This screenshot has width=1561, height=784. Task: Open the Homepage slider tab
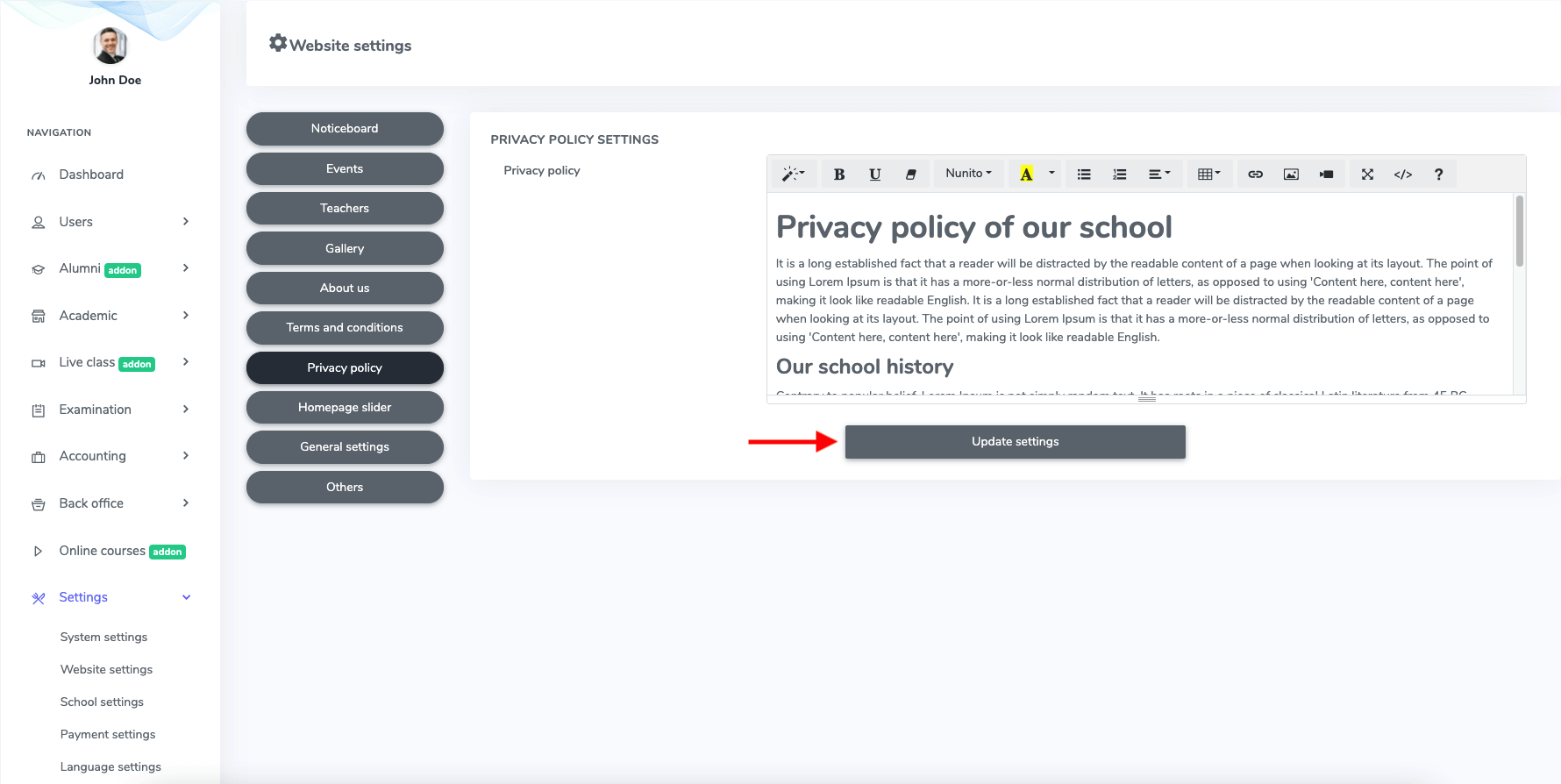(345, 407)
